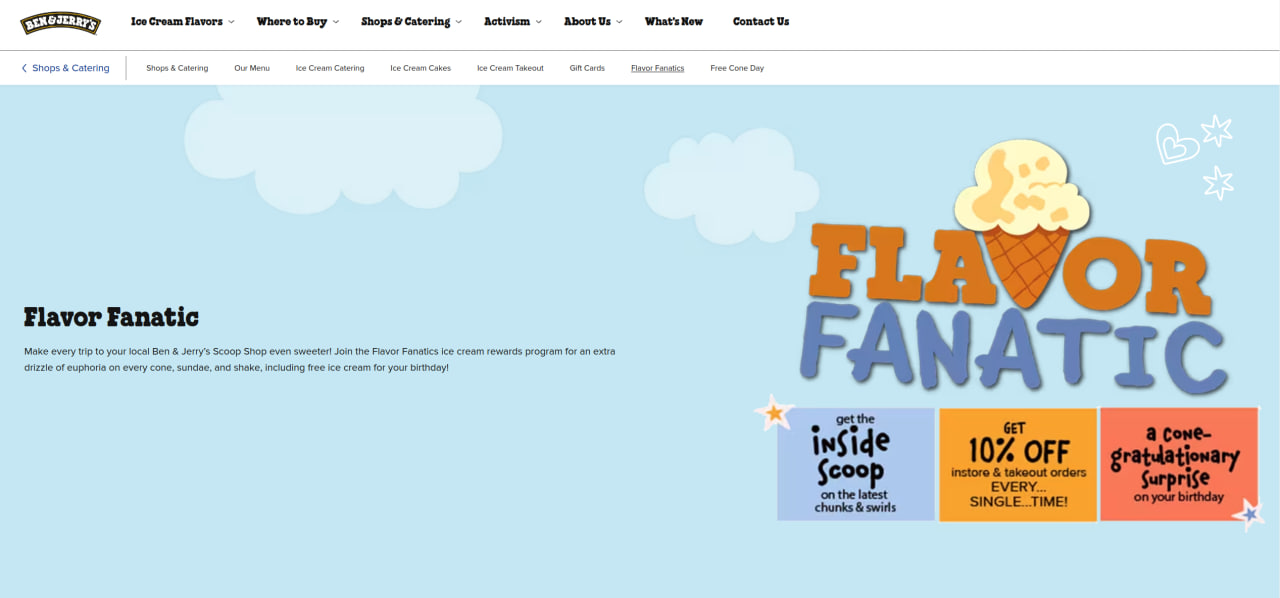Expand the Activism dropdown arrow
The image size is (1280, 598).
tap(539, 22)
